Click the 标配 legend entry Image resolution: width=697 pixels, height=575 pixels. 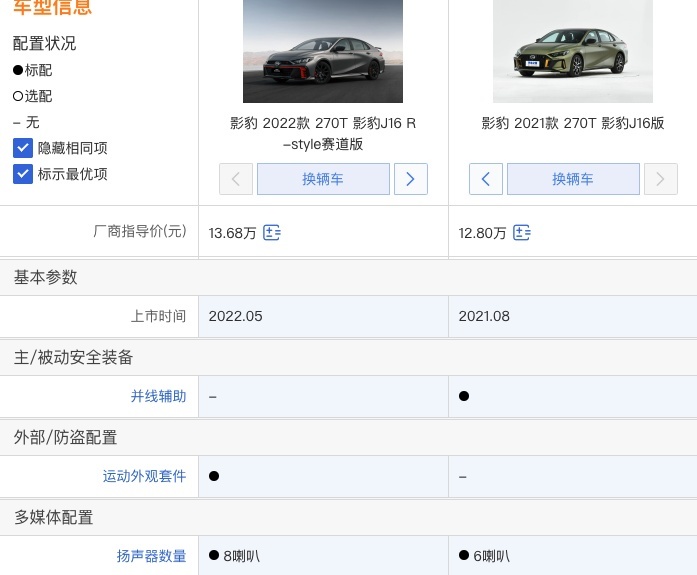[x=32, y=70]
